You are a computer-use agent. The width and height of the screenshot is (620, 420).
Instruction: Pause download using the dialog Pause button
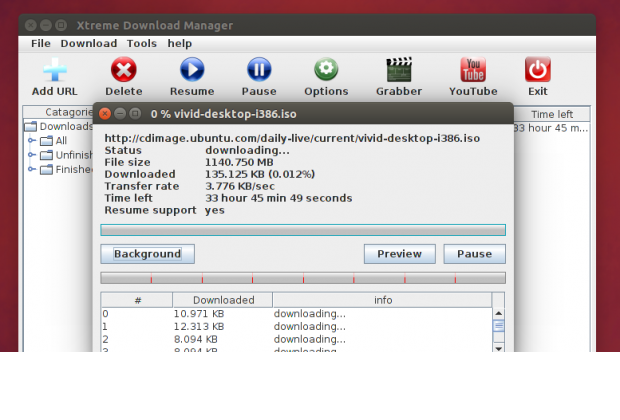click(x=474, y=254)
